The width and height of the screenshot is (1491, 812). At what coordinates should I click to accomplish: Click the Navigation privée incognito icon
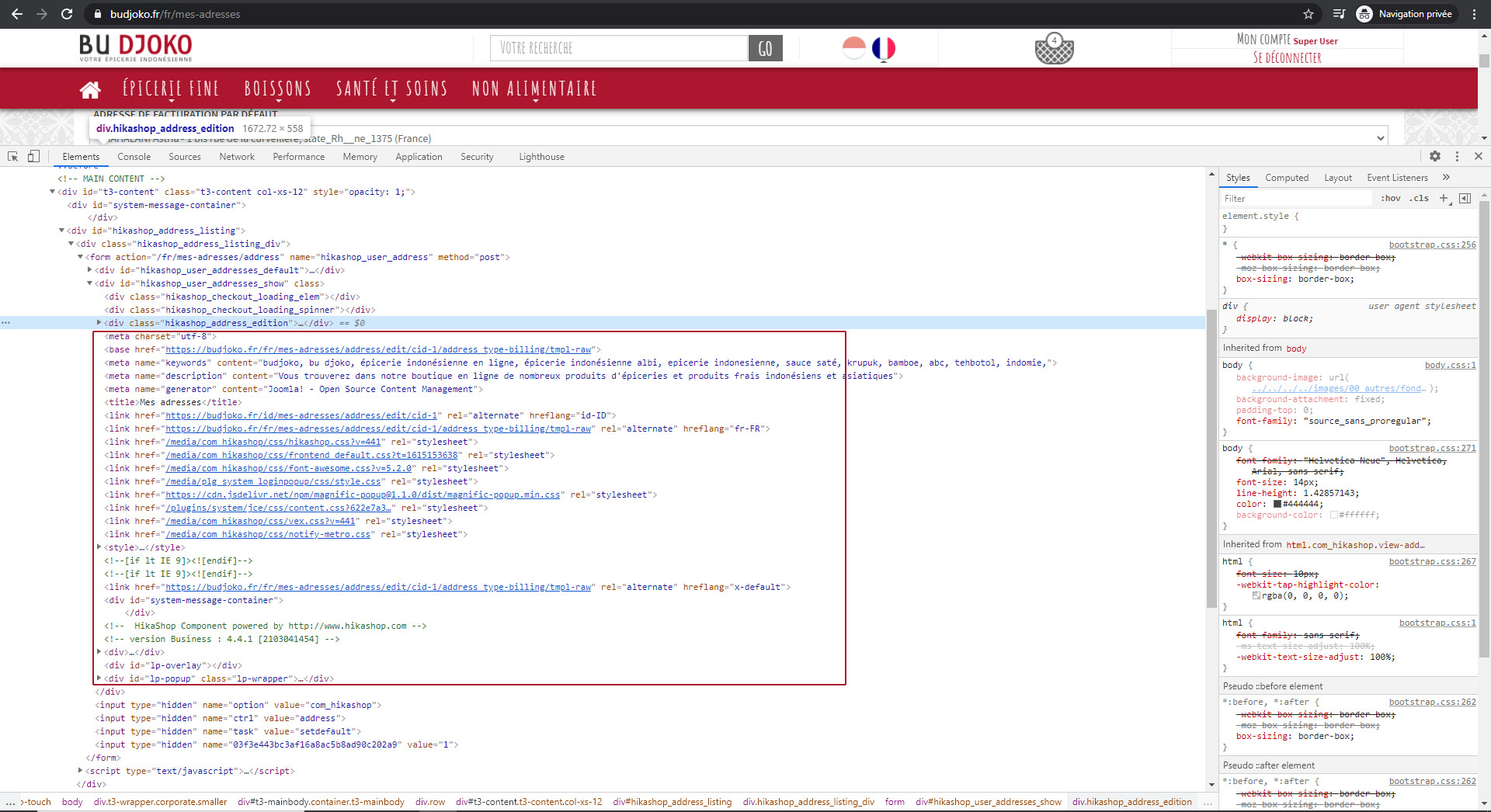pyautogui.click(x=1364, y=14)
